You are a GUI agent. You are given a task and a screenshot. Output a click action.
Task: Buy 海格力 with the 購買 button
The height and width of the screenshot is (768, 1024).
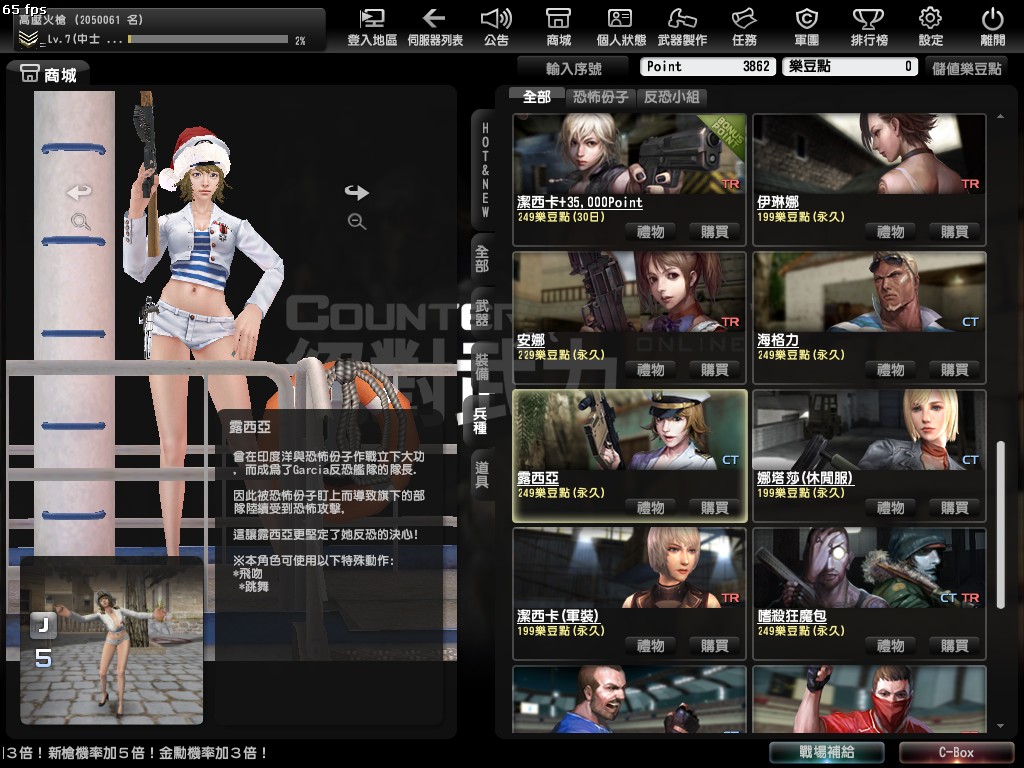tap(955, 370)
